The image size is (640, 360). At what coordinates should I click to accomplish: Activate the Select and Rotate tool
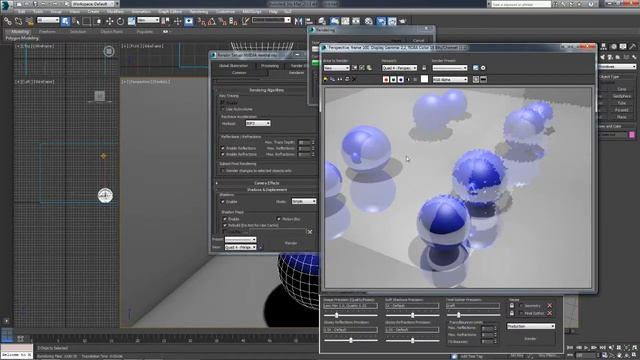120,21
